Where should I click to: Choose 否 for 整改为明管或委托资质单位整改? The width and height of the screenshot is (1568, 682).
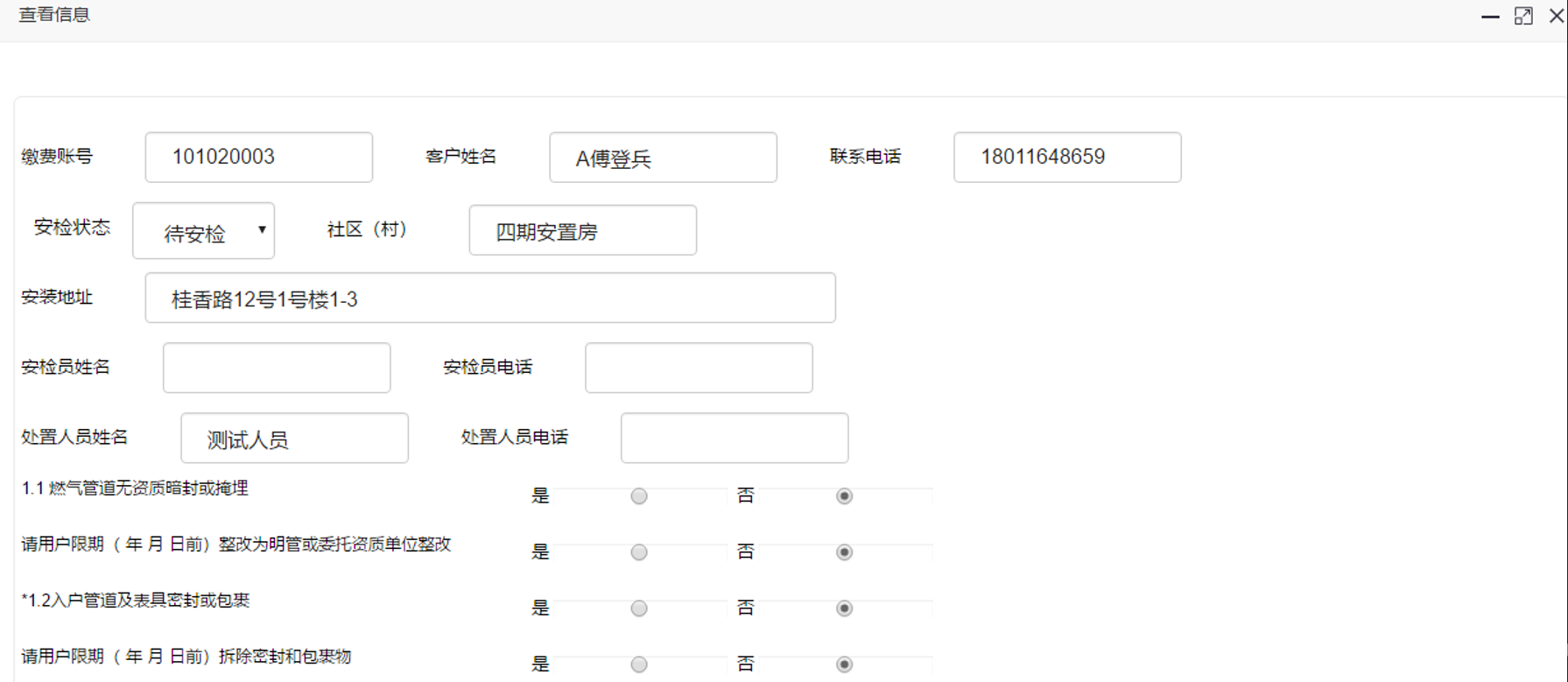pyautogui.click(x=844, y=552)
